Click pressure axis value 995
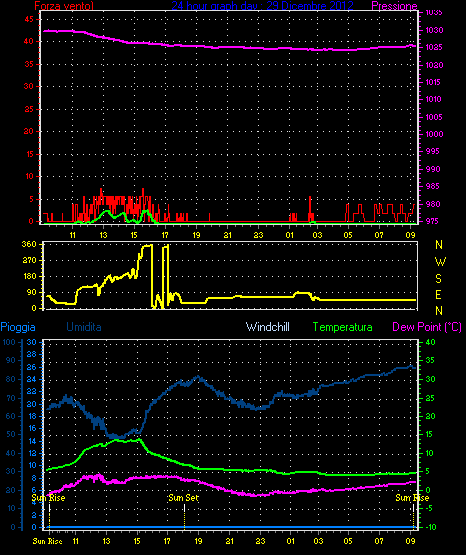 click(432, 151)
